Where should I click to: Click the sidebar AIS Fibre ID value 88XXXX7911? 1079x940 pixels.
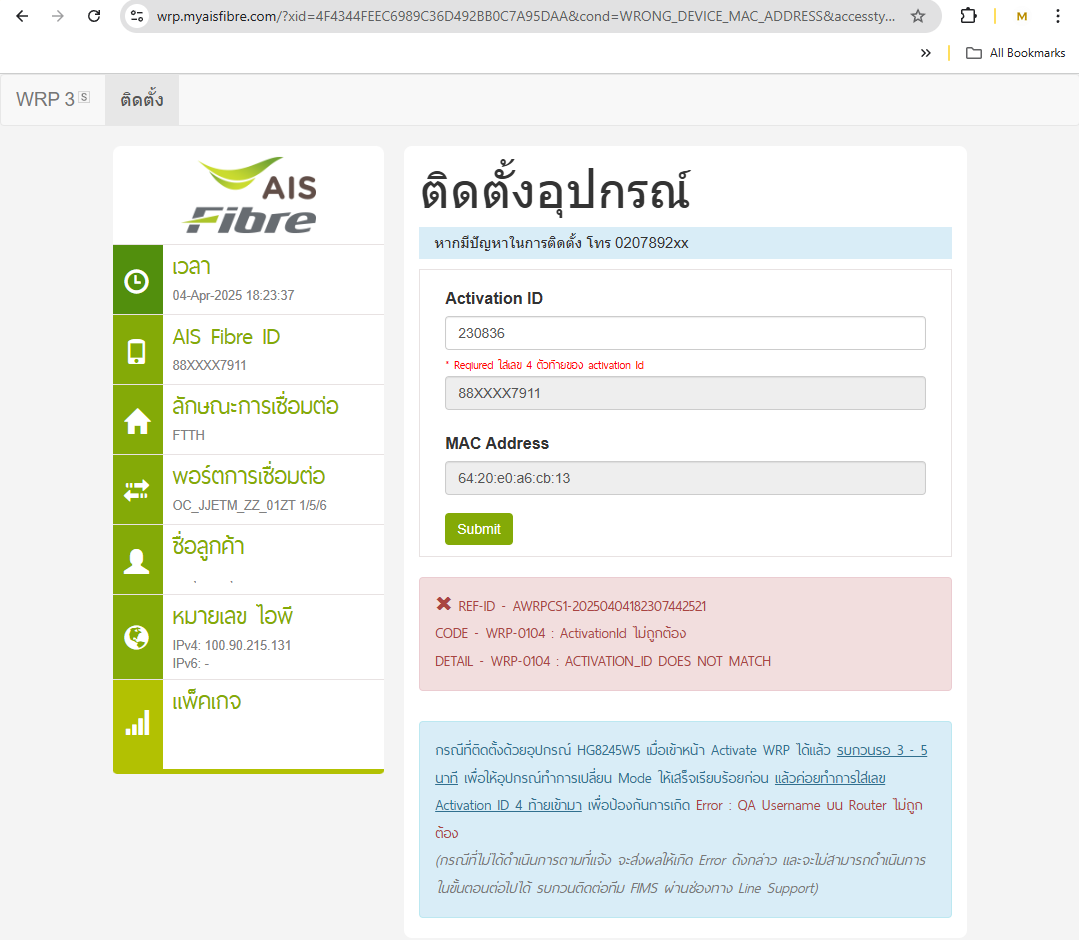click(209, 365)
